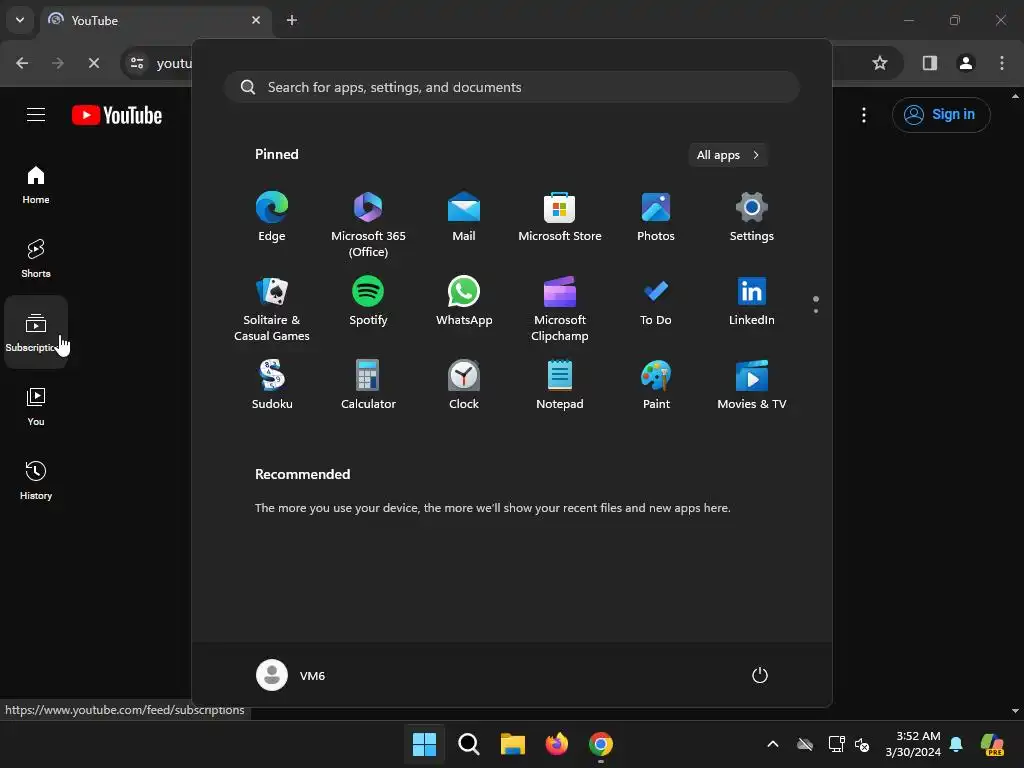1024x768 pixels.
Task: Open the Spotify app
Action: tap(368, 302)
